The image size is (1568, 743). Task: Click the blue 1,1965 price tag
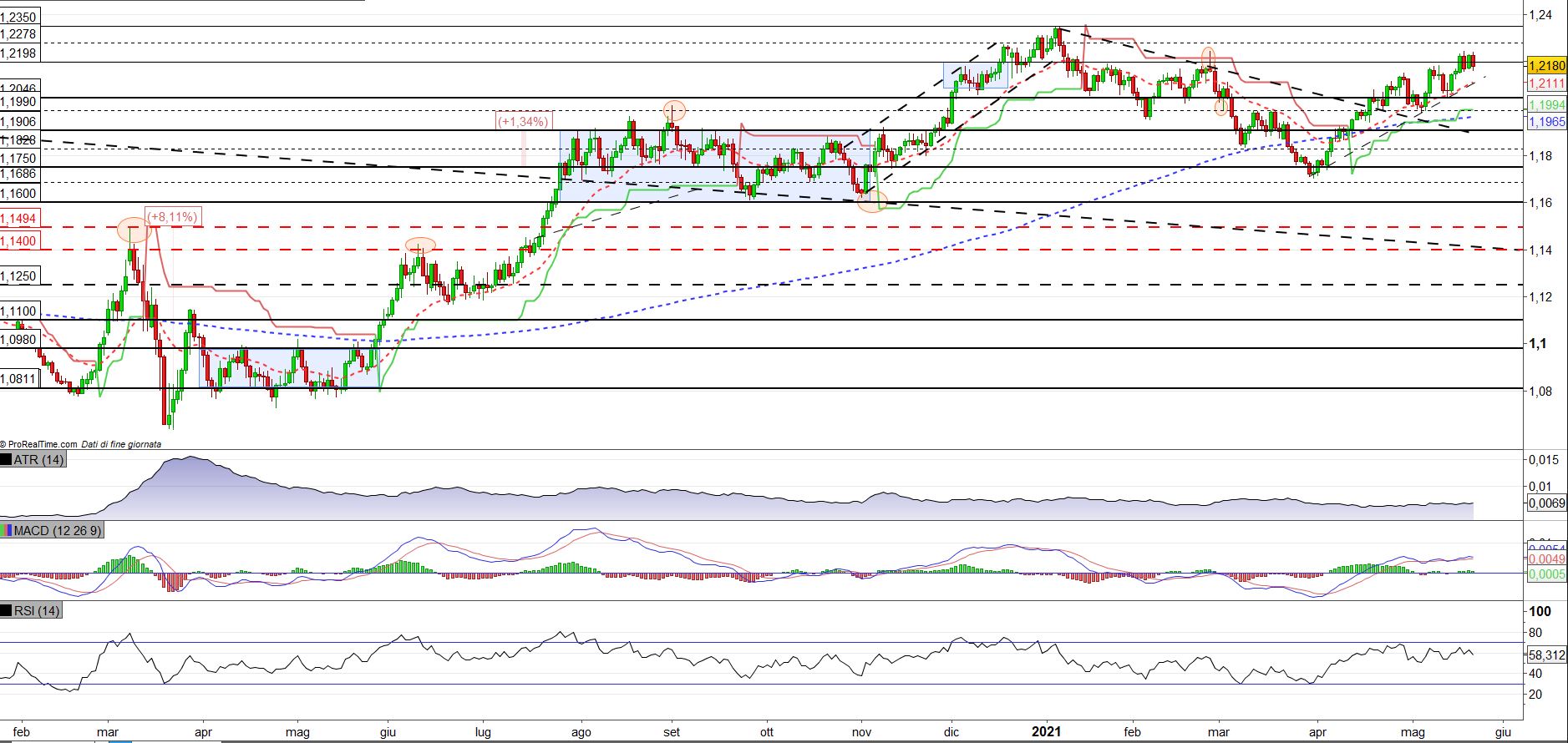[1545, 122]
